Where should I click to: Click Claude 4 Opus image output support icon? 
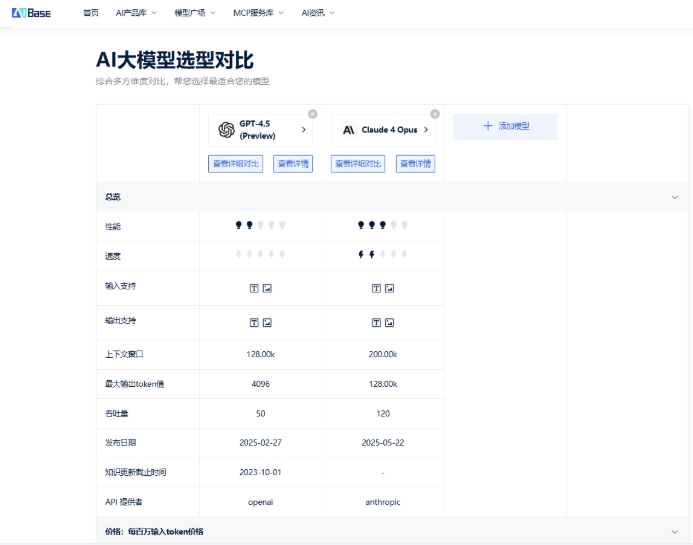tap(389, 323)
